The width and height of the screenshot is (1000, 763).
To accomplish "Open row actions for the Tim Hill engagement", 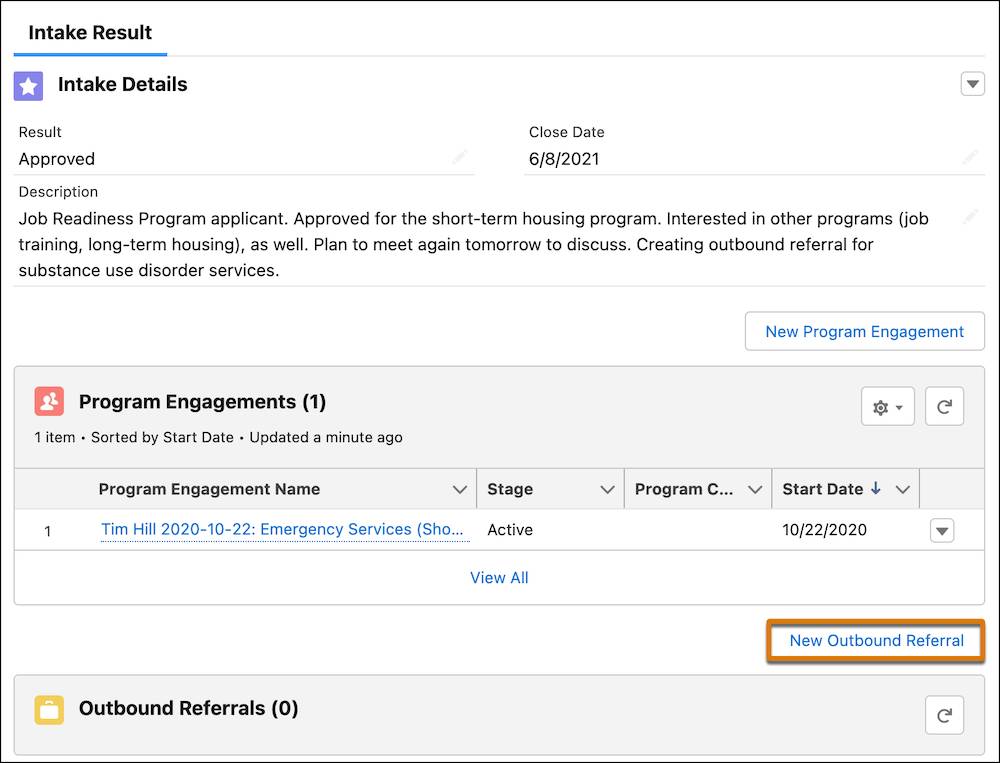I will coord(941,531).
